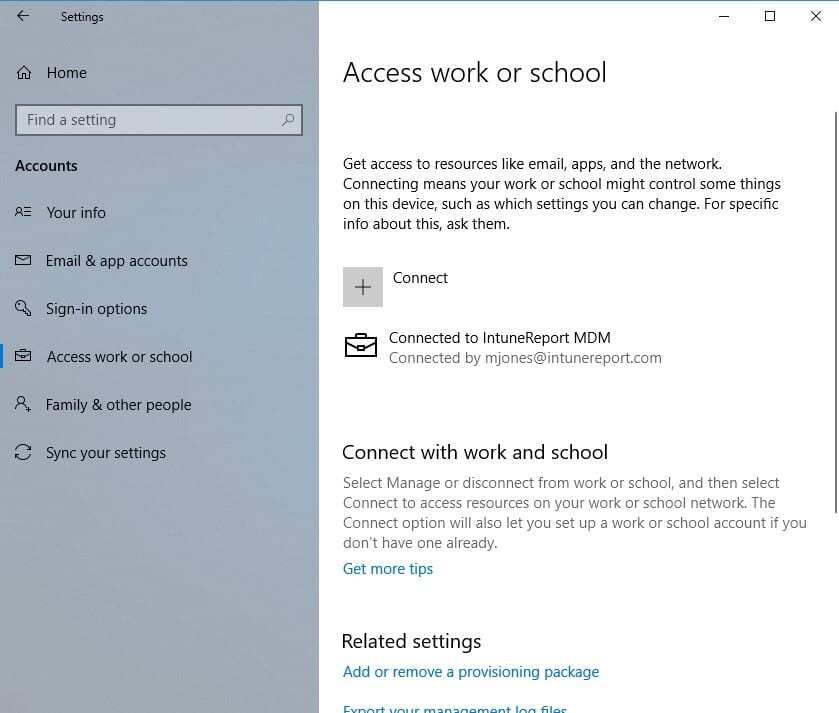
Task: Open the Home icon
Action: point(24,72)
